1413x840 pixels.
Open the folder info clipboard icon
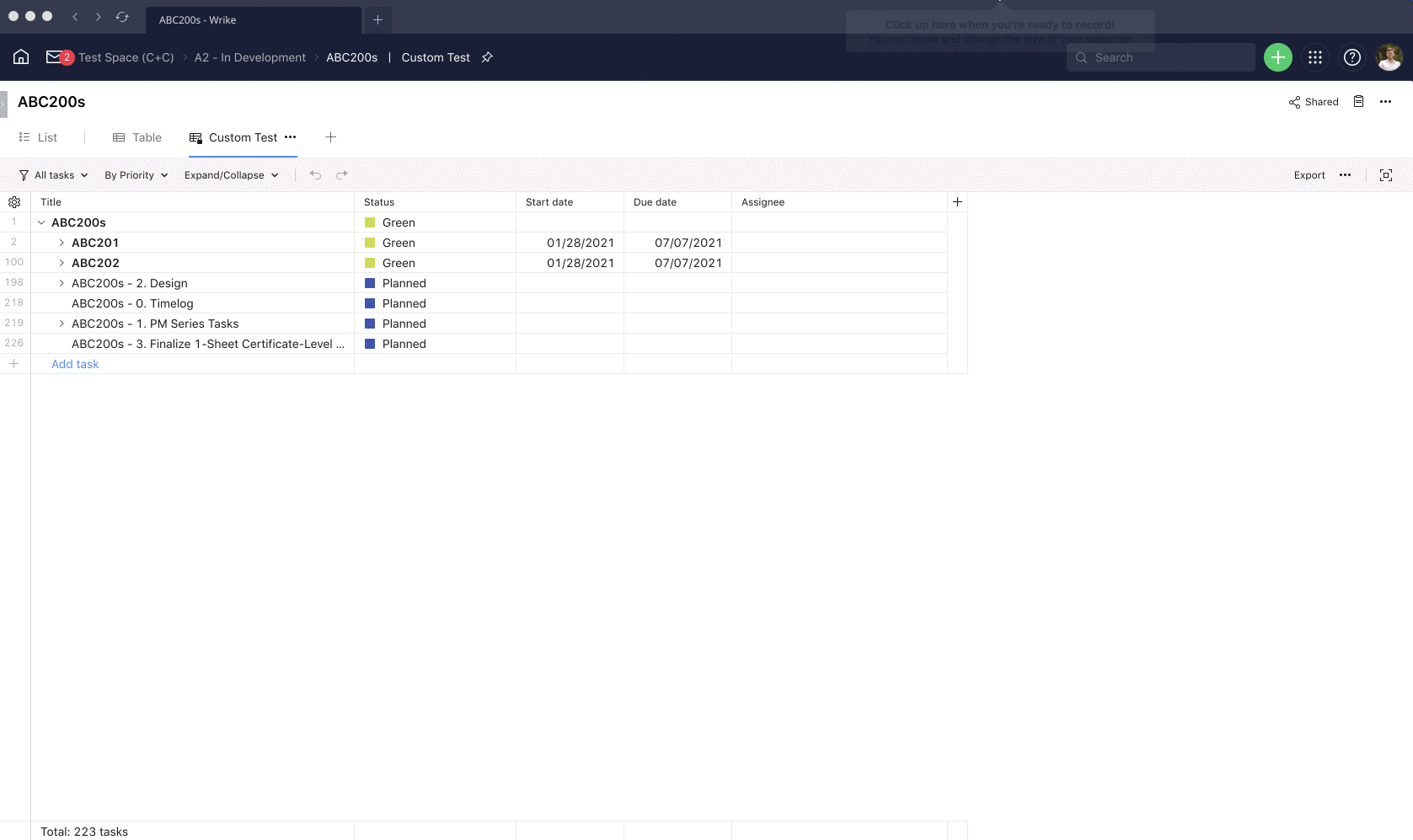click(x=1358, y=102)
